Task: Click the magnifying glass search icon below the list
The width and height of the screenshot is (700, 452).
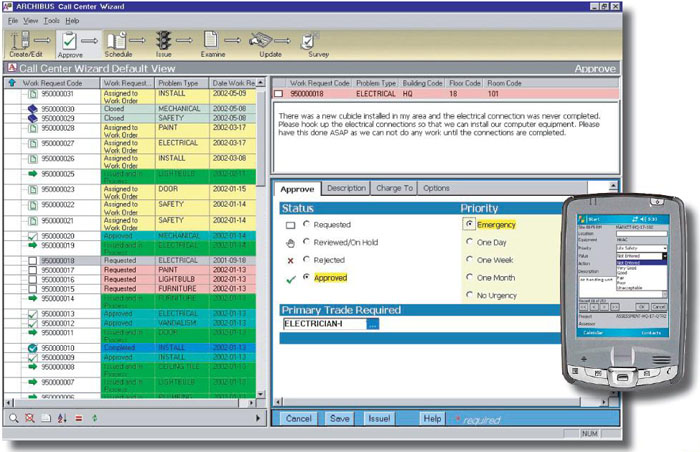Action: point(13,417)
